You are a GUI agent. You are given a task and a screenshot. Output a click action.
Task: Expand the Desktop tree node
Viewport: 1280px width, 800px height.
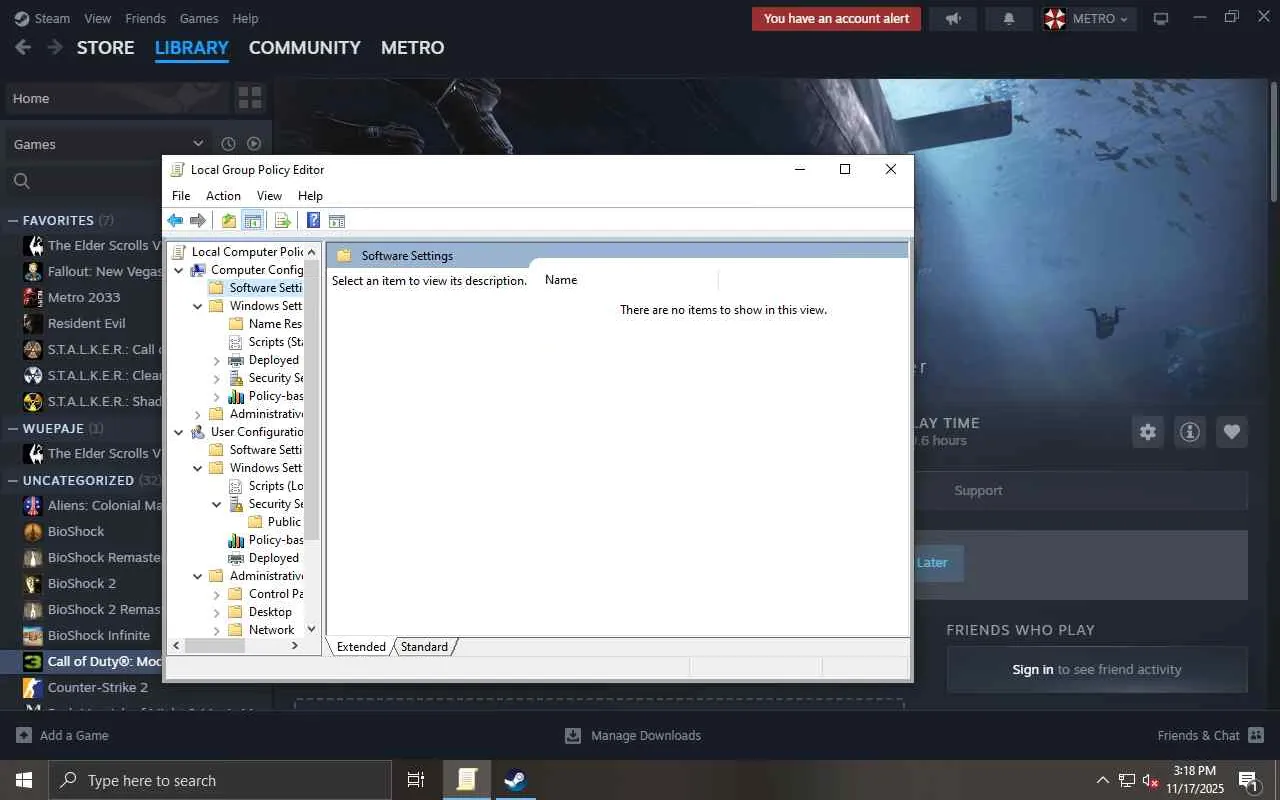(x=217, y=612)
